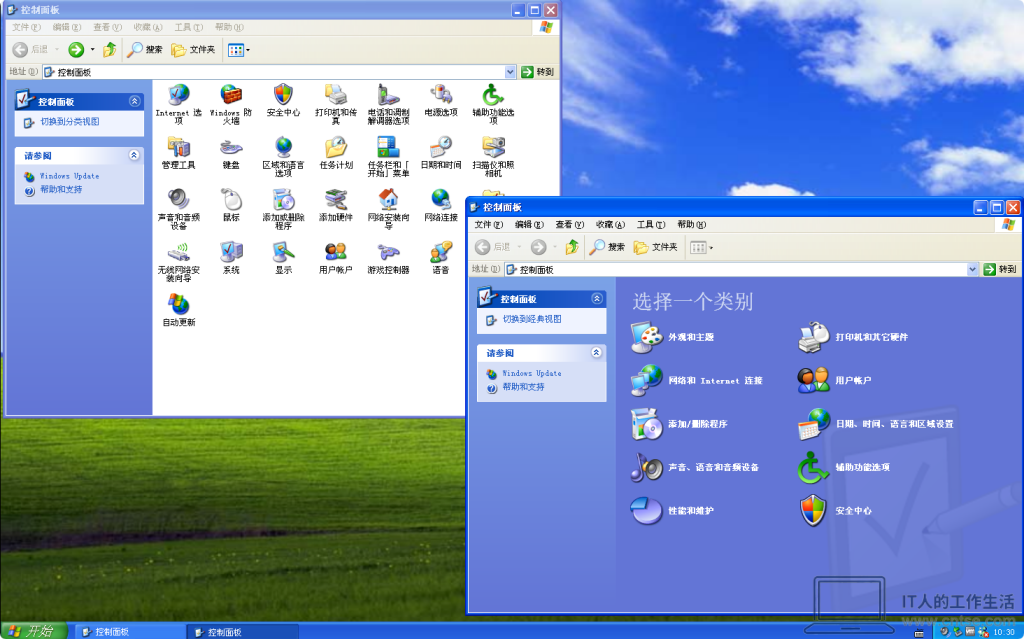Collapse 请参阅 panel in back window
Screen dimensions: 1024x639
pyautogui.click(x=134, y=155)
